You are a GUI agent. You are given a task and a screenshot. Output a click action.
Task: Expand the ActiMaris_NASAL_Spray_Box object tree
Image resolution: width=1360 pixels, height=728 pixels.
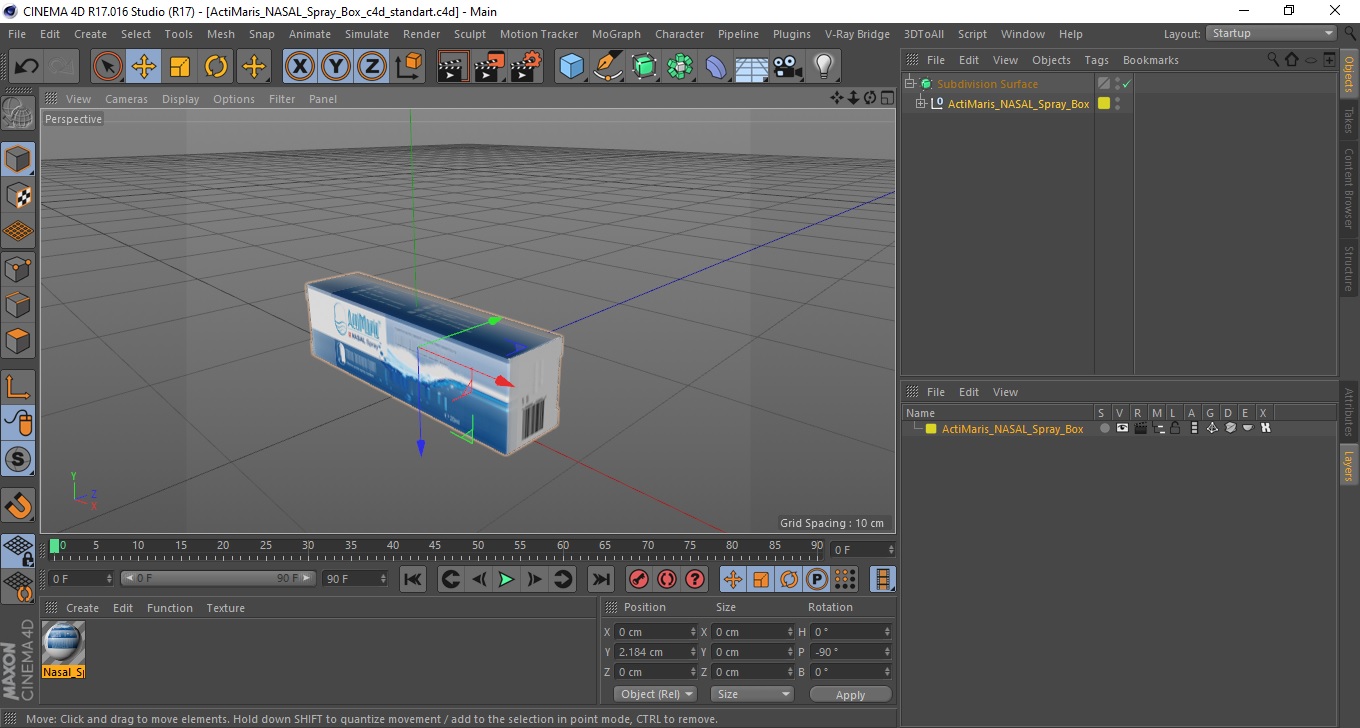click(921, 103)
